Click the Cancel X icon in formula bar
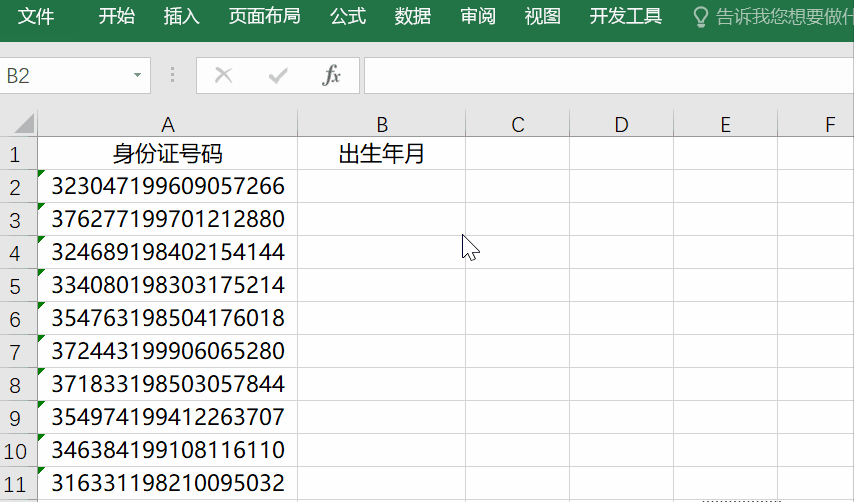 (224, 76)
